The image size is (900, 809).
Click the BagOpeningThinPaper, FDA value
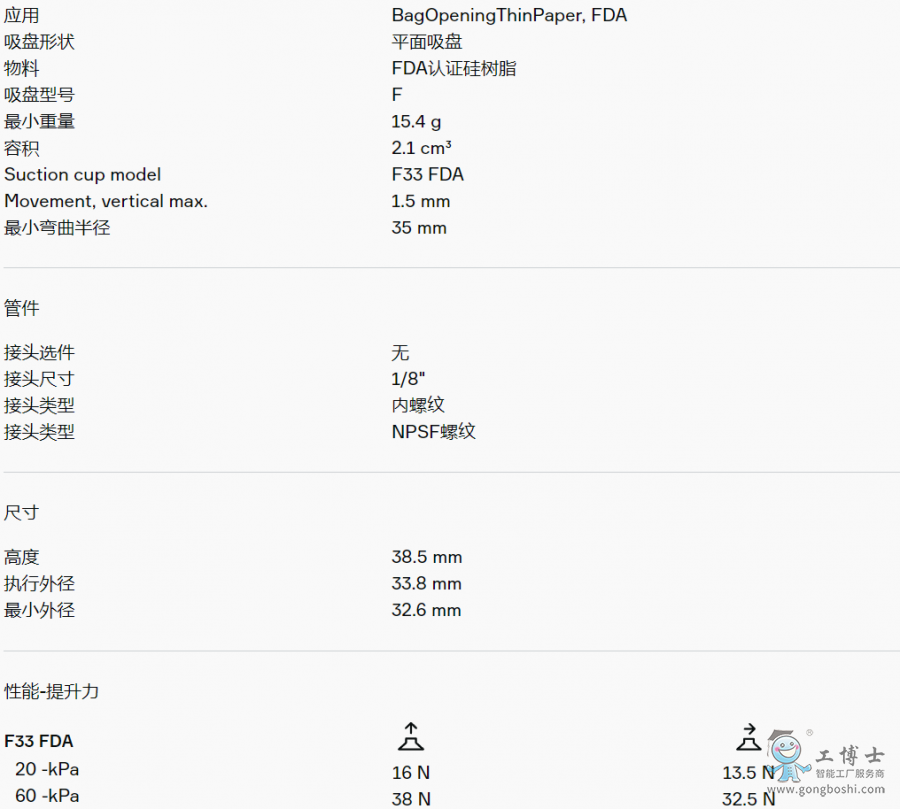(509, 15)
